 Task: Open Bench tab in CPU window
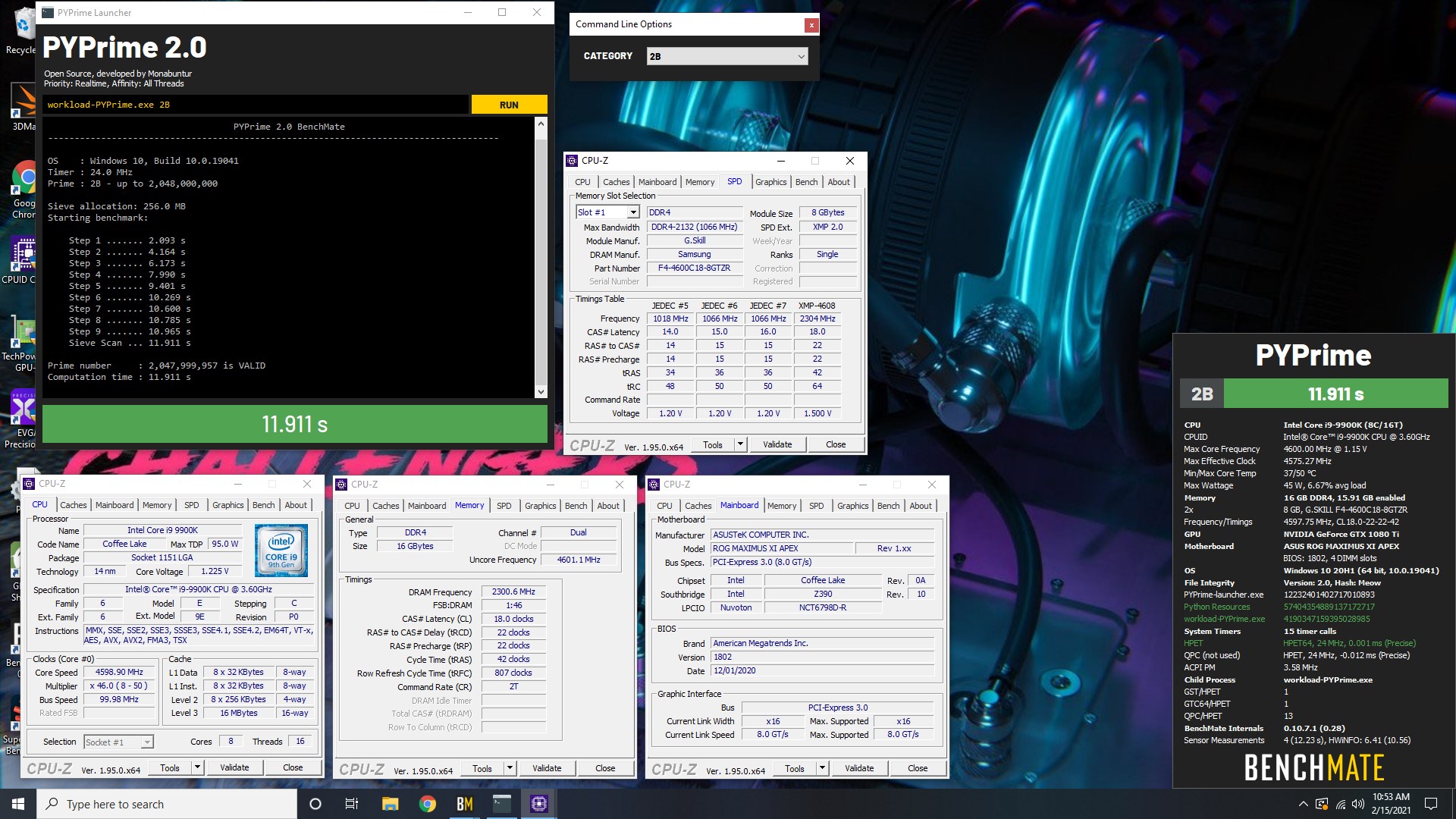[263, 505]
